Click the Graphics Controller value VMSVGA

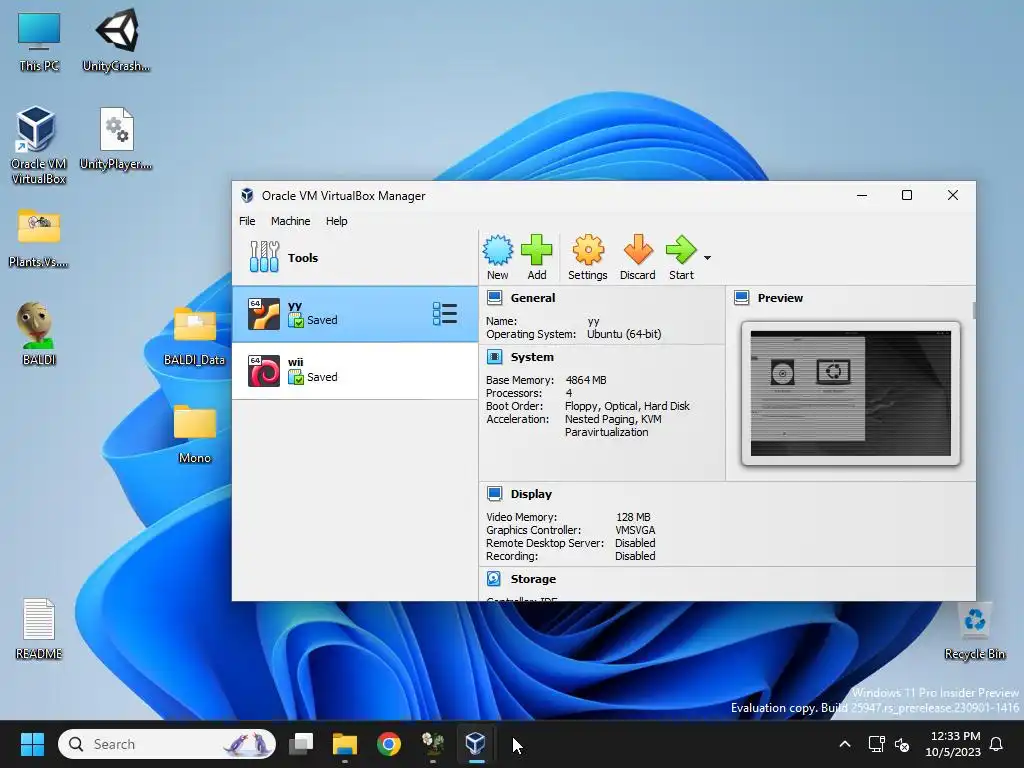(x=635, y=530)
